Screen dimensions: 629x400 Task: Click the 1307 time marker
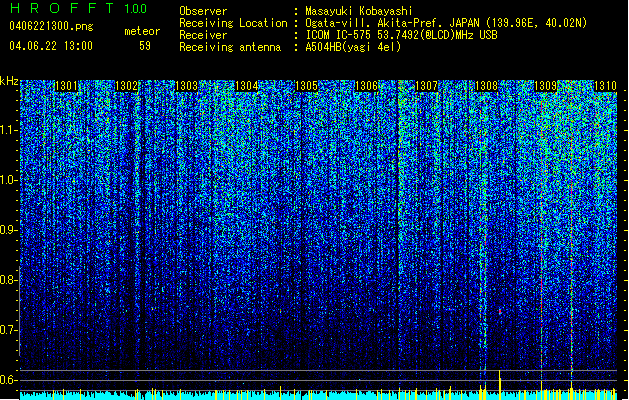click(426, 86)
